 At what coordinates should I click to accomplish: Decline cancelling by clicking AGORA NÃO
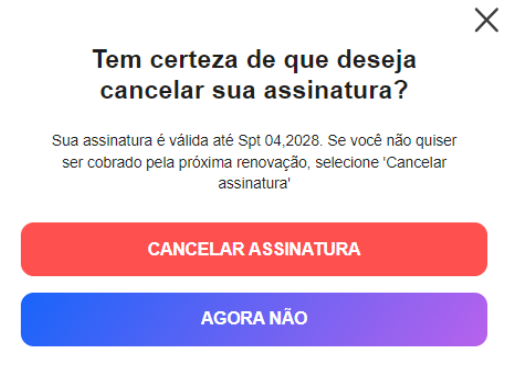coord(254,319)
